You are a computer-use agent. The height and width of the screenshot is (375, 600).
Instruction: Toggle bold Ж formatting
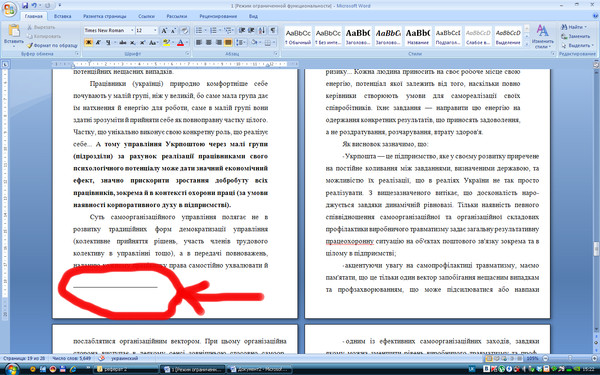(88, 42)
